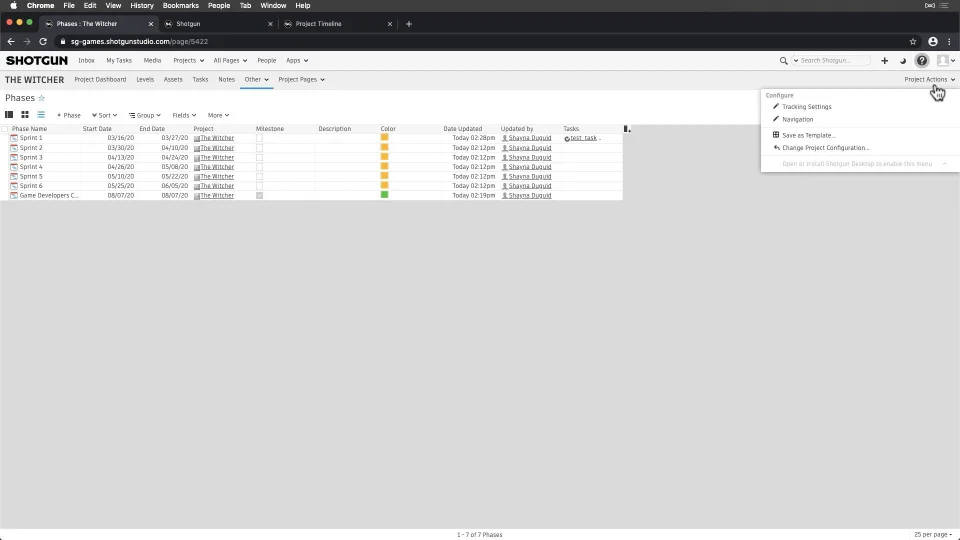Open the Apps dropdown
This screenshot has height=540, width=960.
pos(297,61)
